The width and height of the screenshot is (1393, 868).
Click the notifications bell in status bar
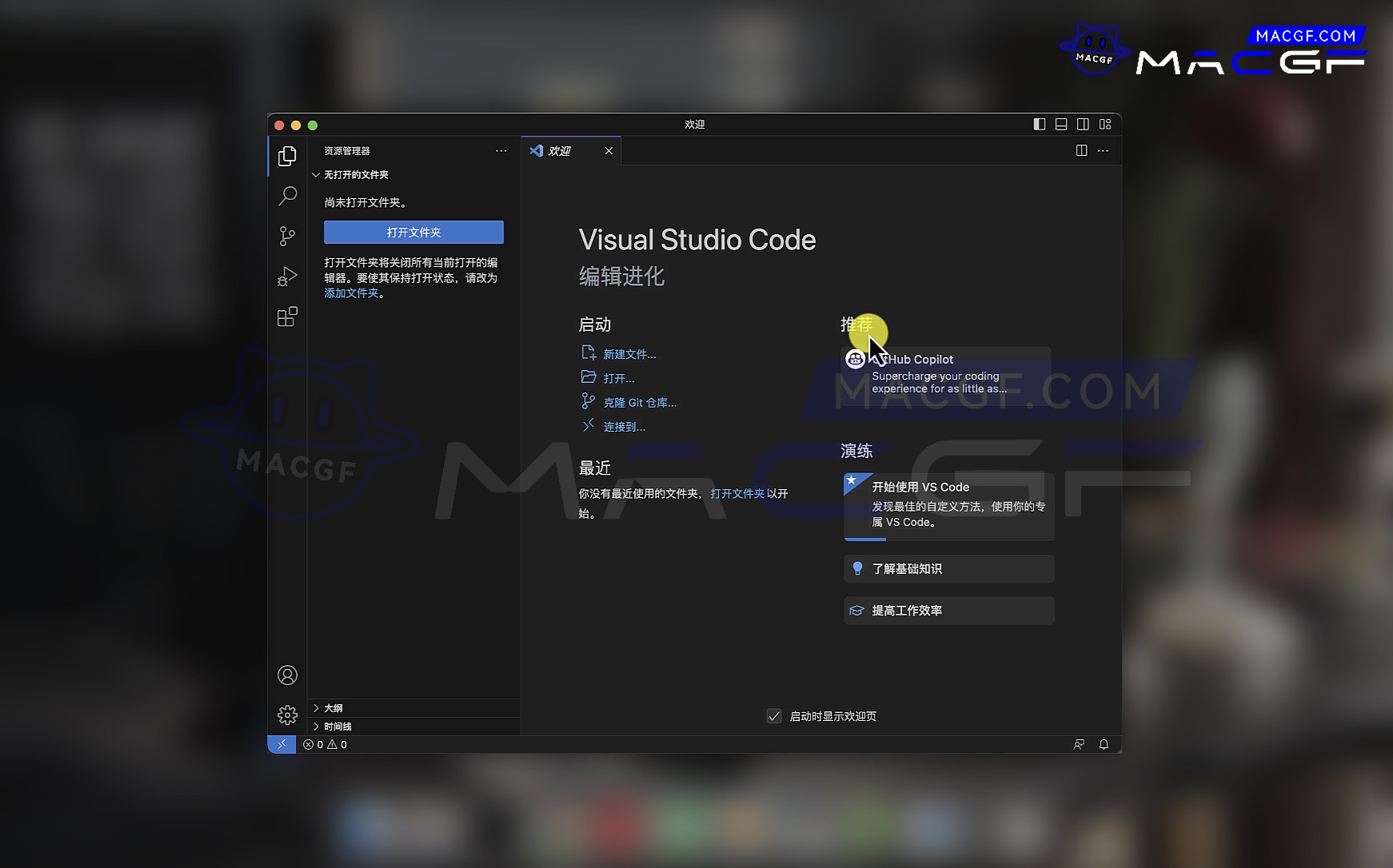[1104, 744]
